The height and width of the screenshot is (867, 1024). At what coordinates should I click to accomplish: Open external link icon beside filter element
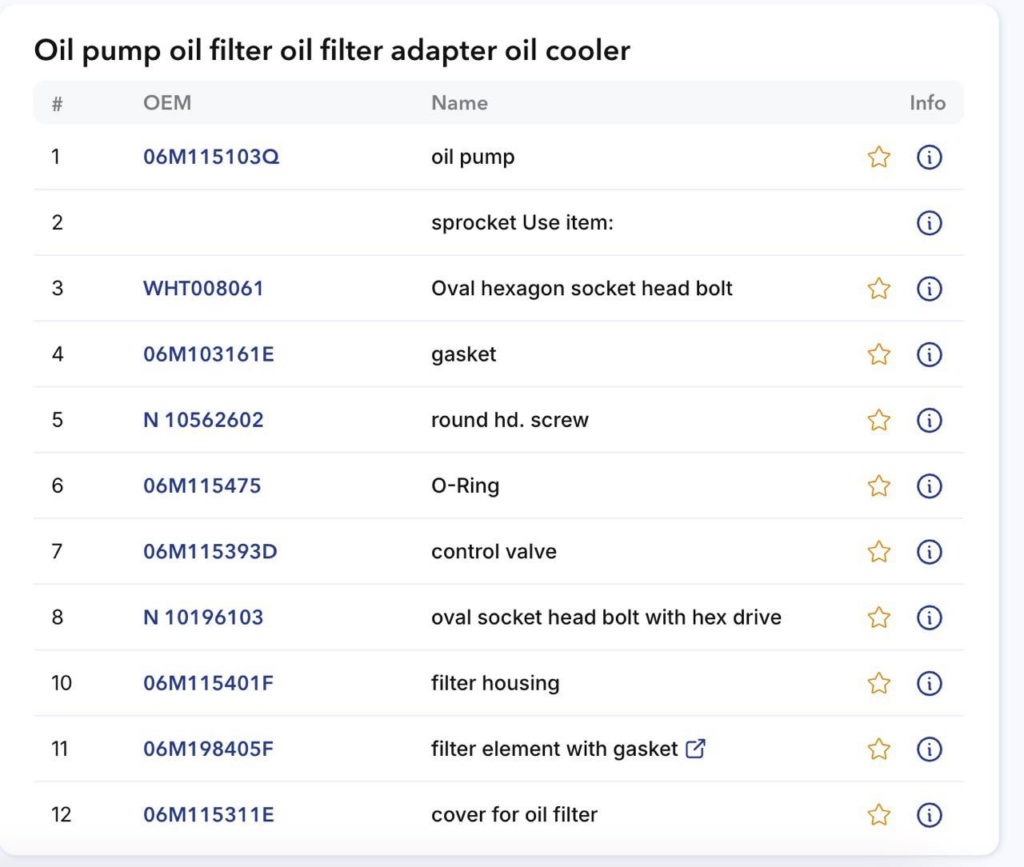coord(696,748)
